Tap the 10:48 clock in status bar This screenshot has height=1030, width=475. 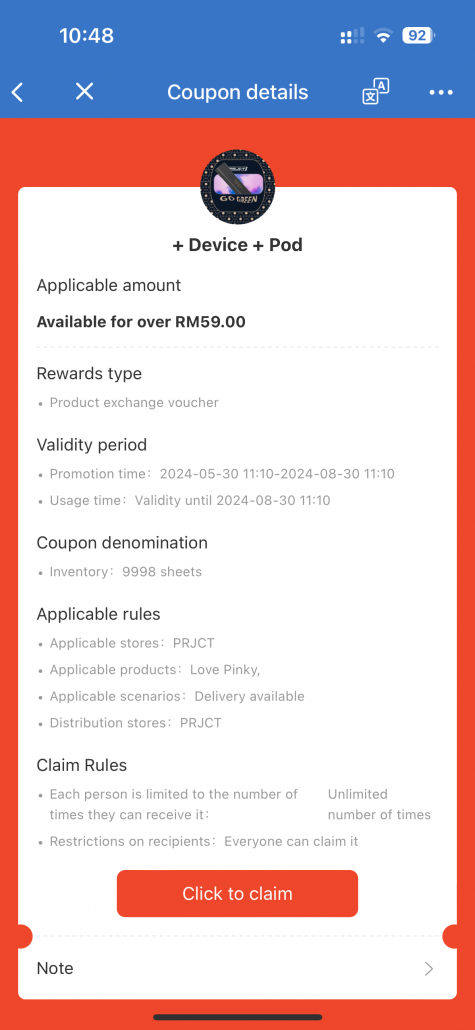tap(86, 35)
